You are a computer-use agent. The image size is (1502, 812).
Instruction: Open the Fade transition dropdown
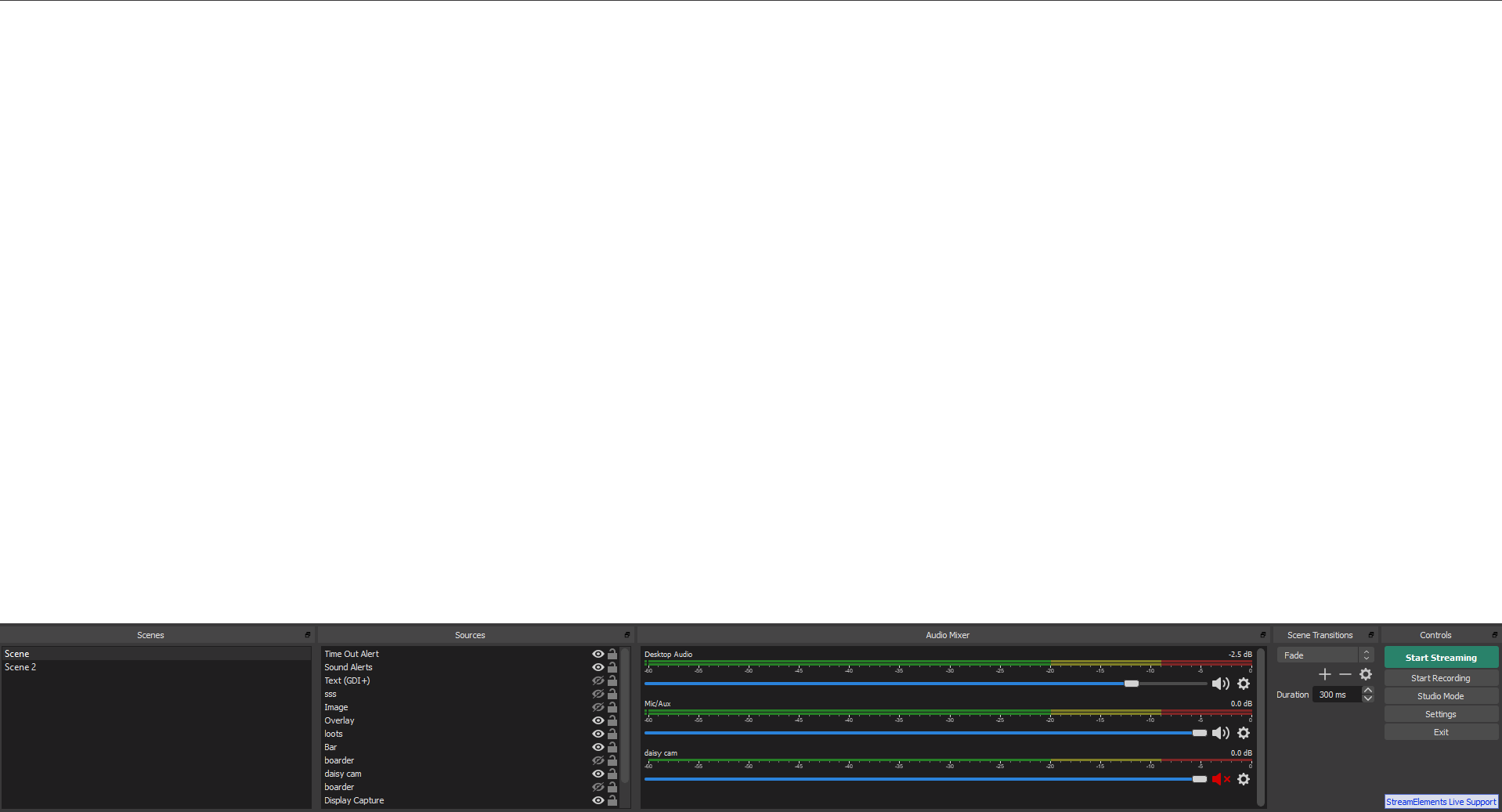(x=1325, y=655)
